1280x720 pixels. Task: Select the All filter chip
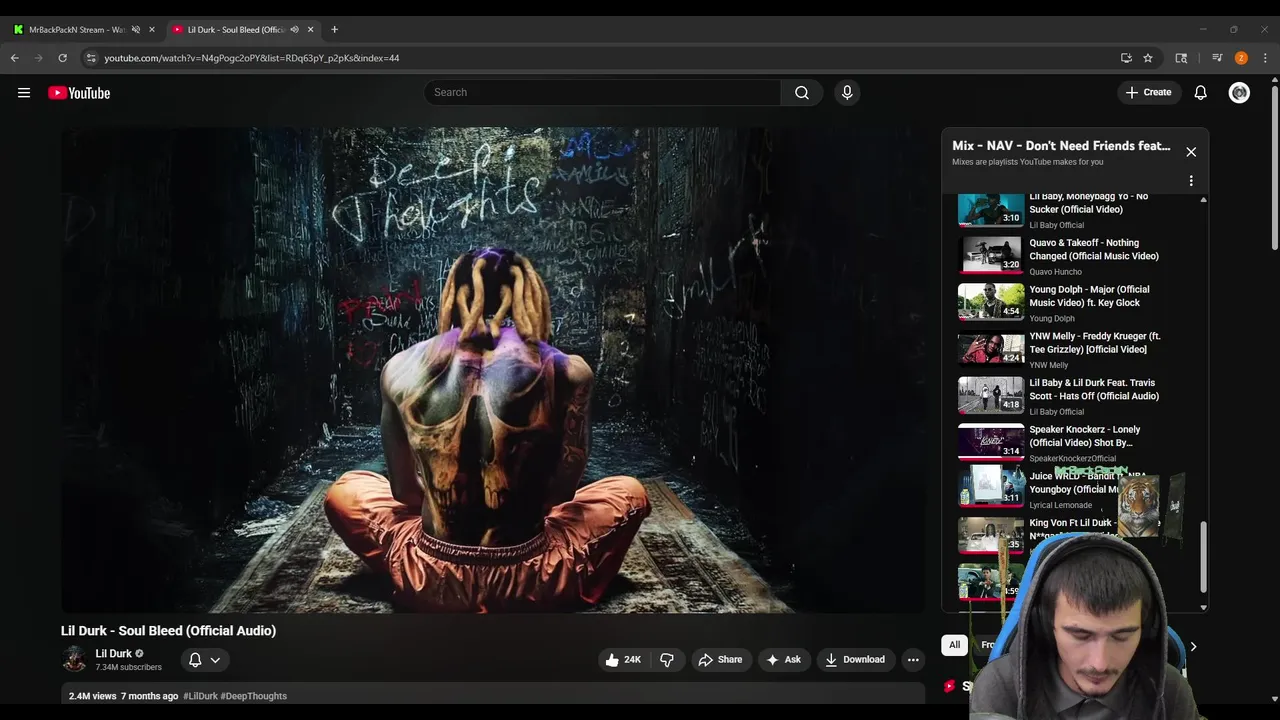coord(954,645)
